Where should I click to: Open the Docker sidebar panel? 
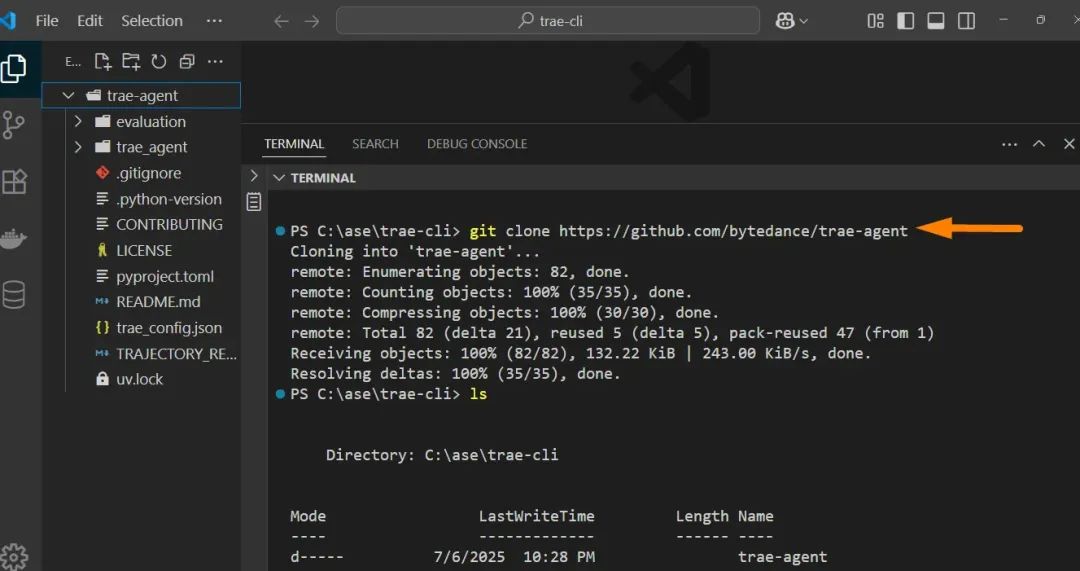14,238
